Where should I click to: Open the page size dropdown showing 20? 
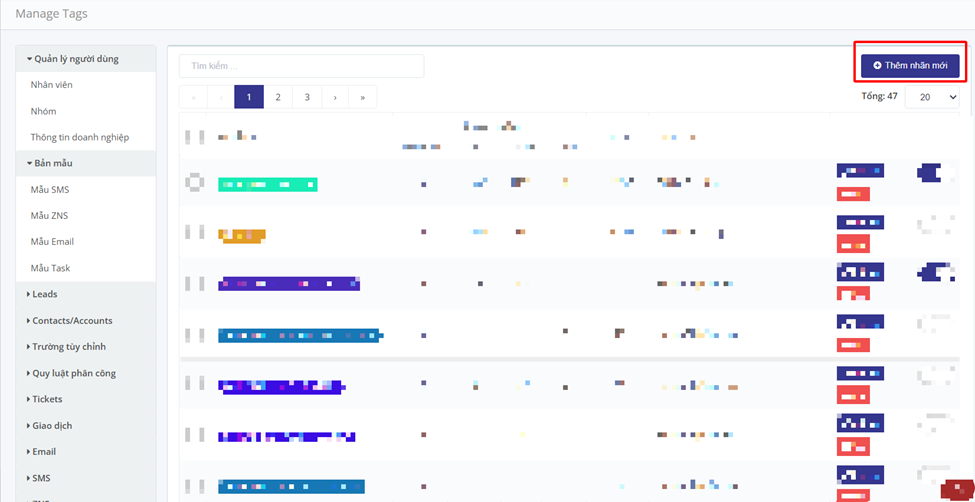coord(931,97)
